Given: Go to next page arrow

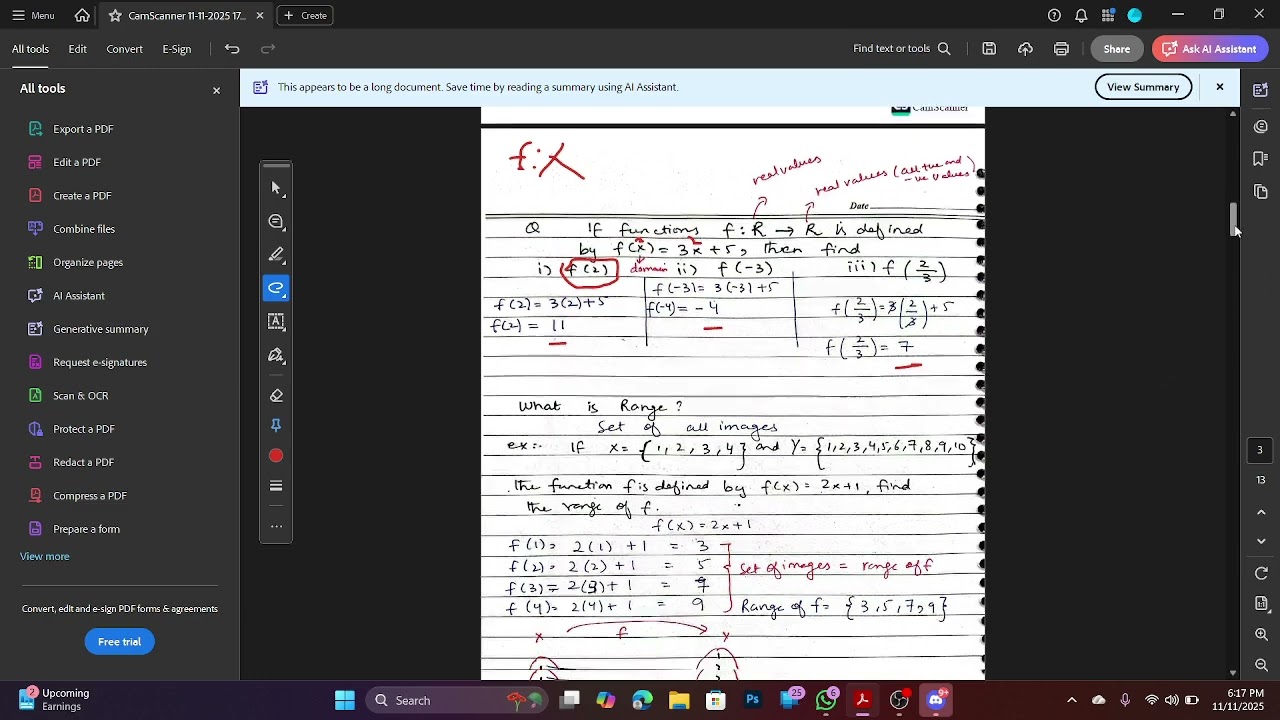Looking at the screenshot, I should (x=1261, y=541).
